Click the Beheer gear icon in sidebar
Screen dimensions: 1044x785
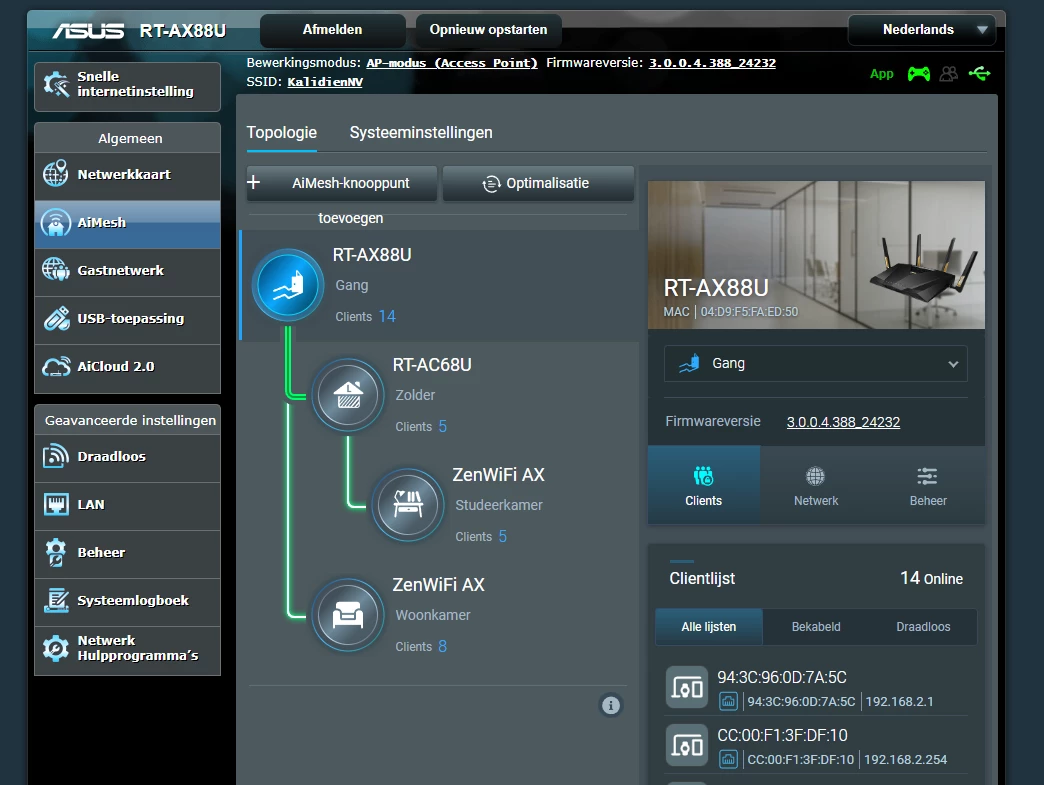[x=56, y=552]
